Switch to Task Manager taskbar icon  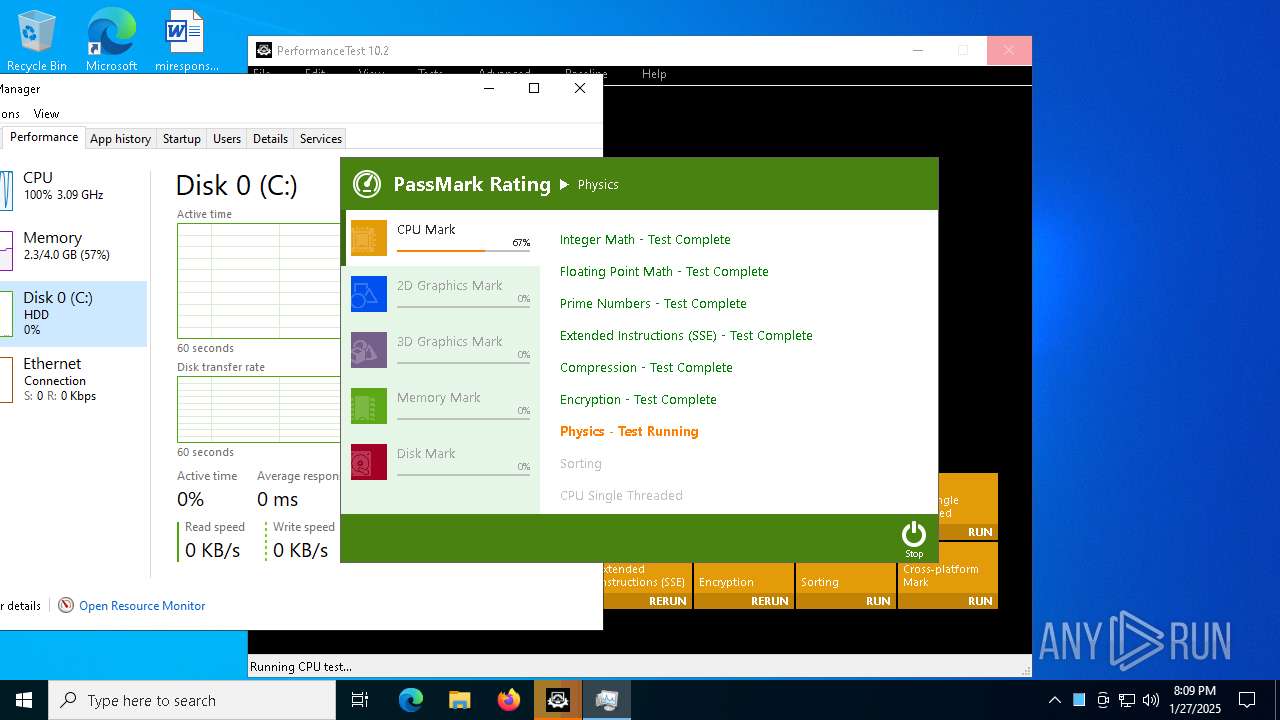point(606,700)
